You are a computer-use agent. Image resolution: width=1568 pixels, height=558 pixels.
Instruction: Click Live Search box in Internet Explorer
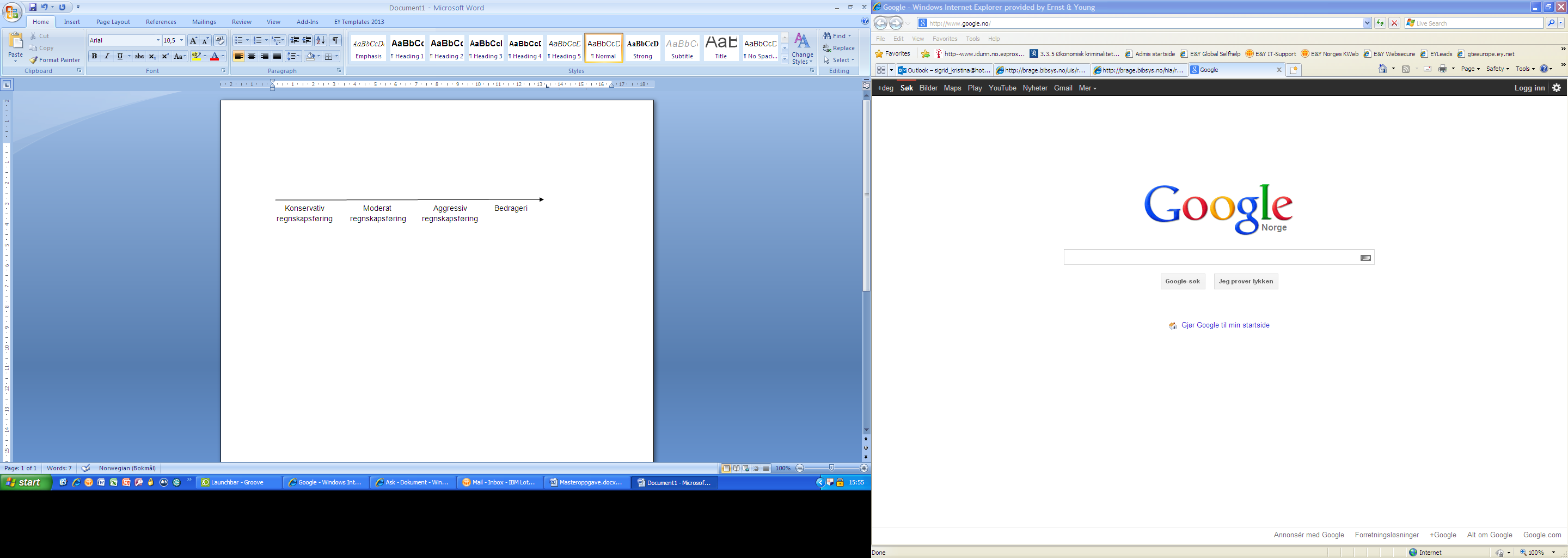click(x=1474, y=23)
